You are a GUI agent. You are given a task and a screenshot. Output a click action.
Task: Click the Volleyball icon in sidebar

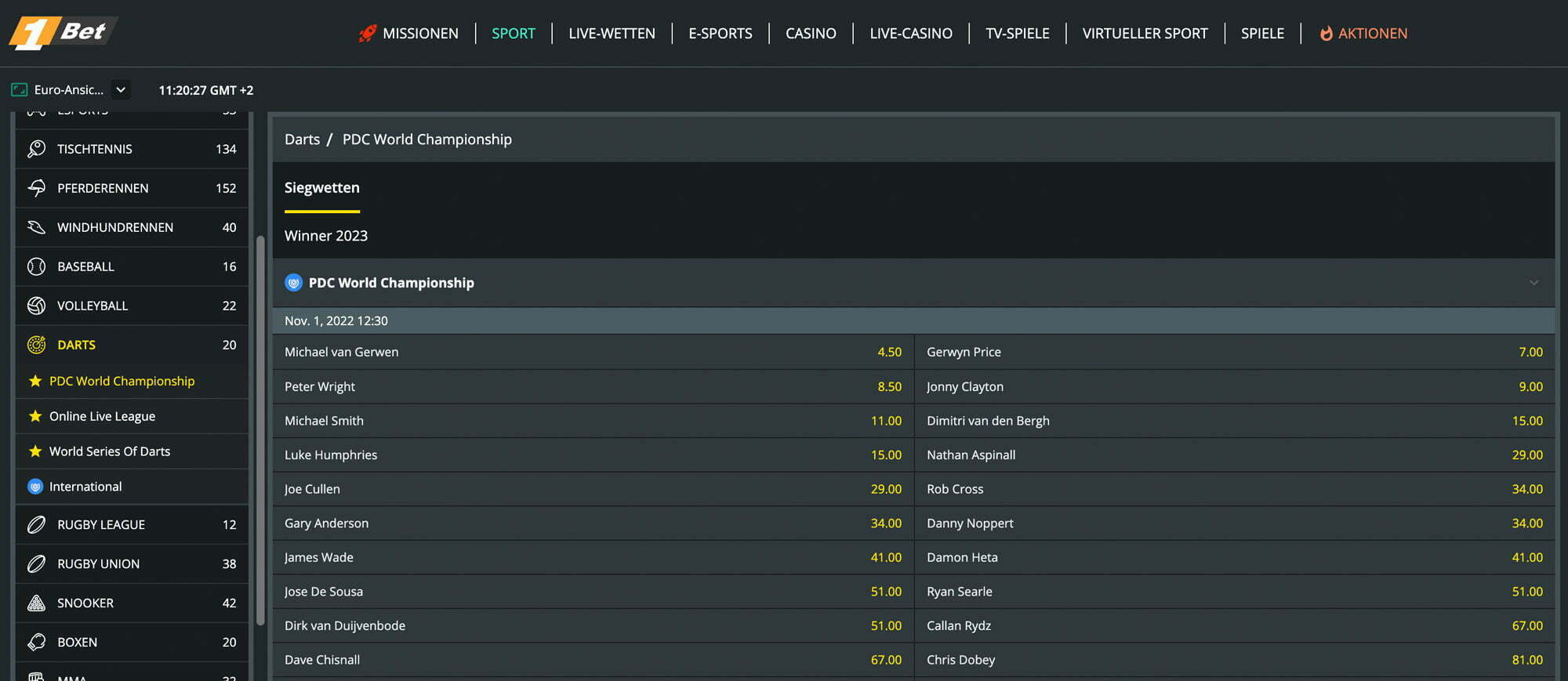pyautogui.click(x=36, y=305)
